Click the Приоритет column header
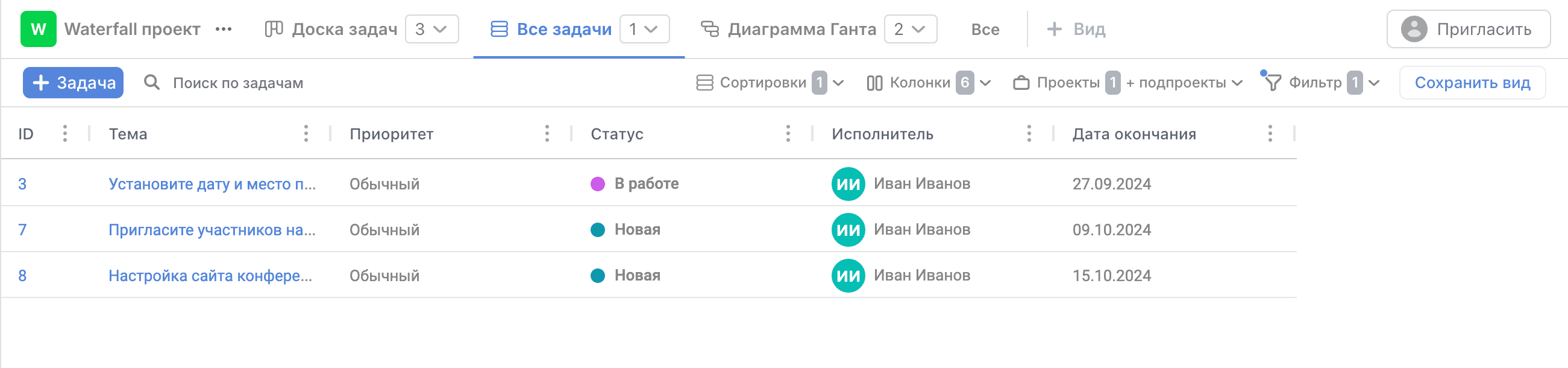 pos(391,134)
